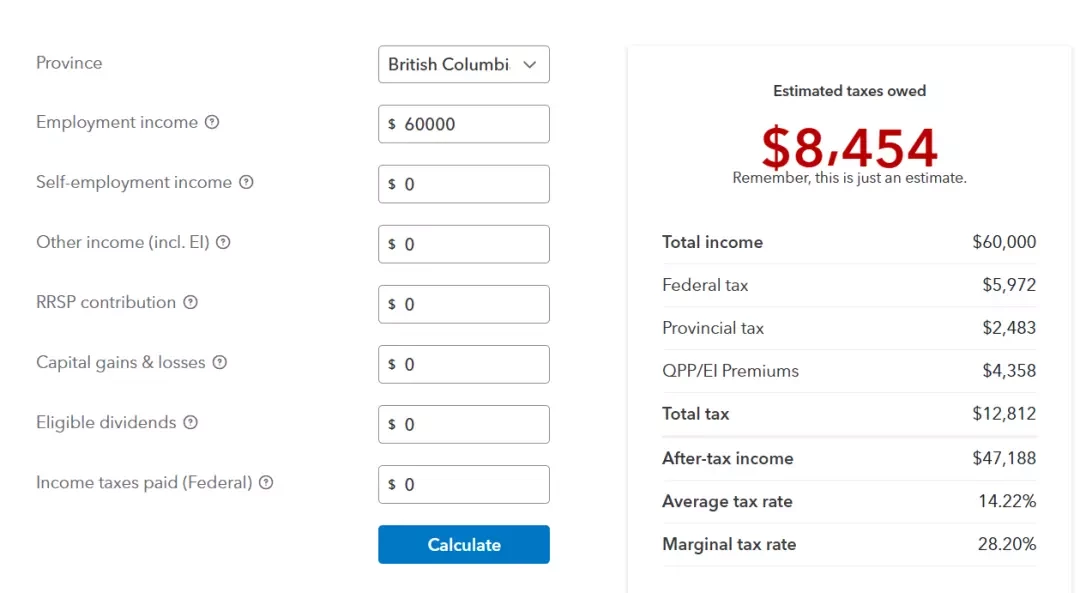1080x593 pixels.
Task: Click the Income taxes paid (Federal) info icon
Action: [x=266, y=482]
